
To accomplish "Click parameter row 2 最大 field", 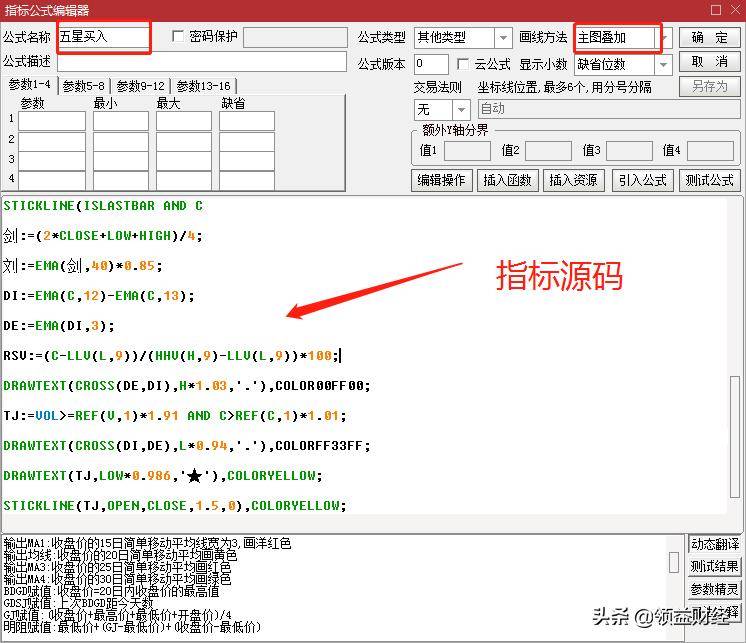I will pyautogui.click(x=184, y=141).
